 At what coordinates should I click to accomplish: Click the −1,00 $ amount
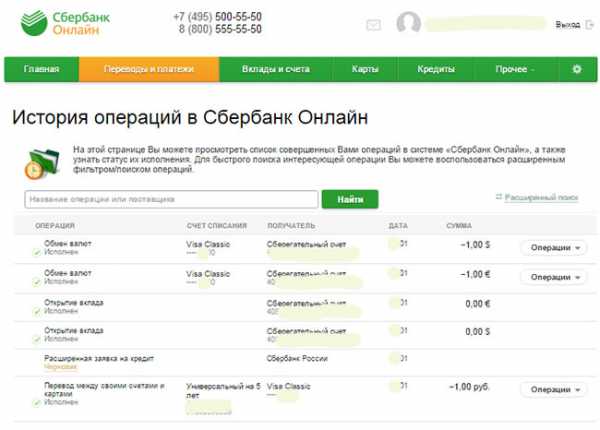475,245
